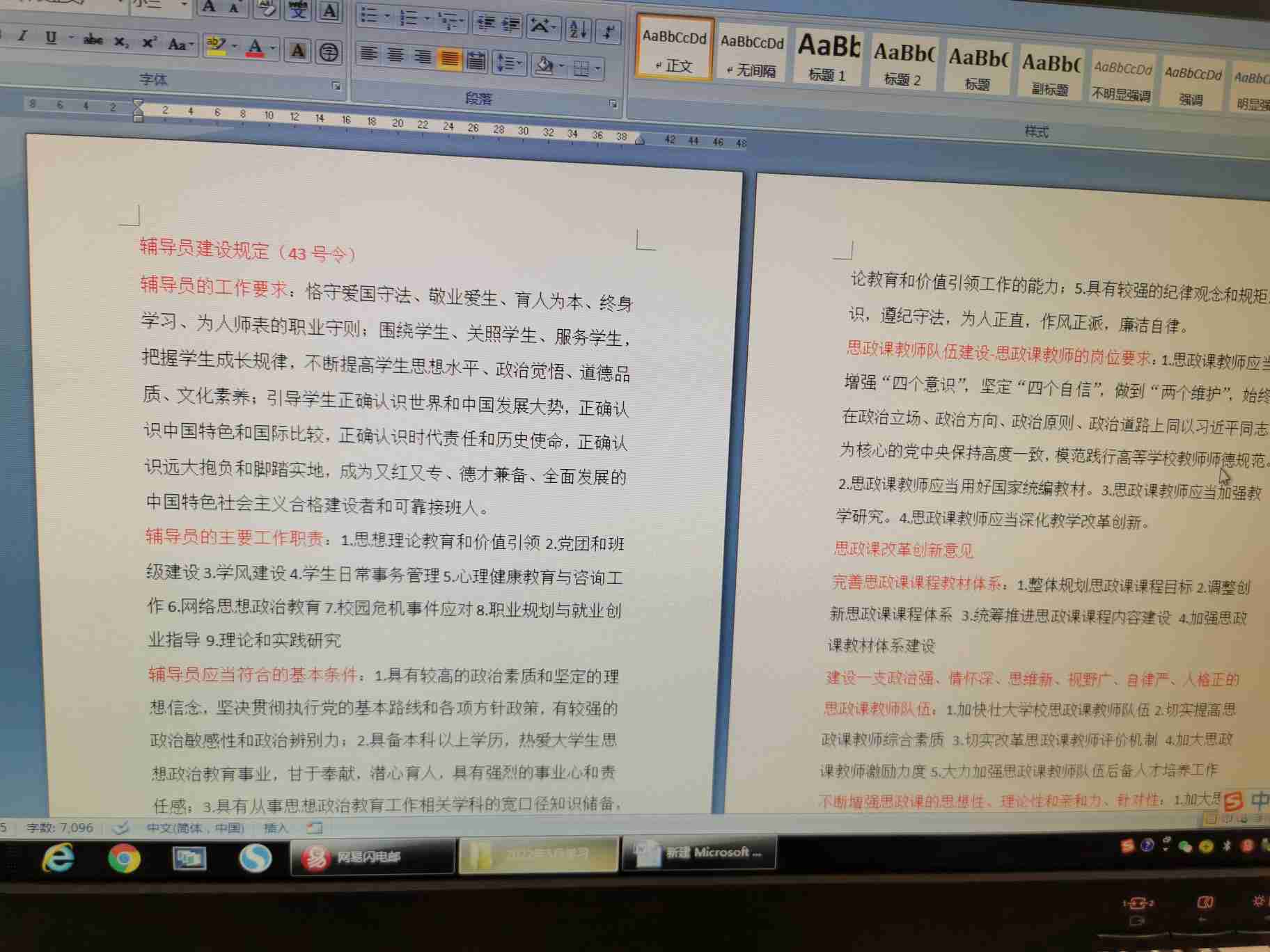Click the distributed alignment icon
This screenshot has width=1270, height=952.
[476, 61]
